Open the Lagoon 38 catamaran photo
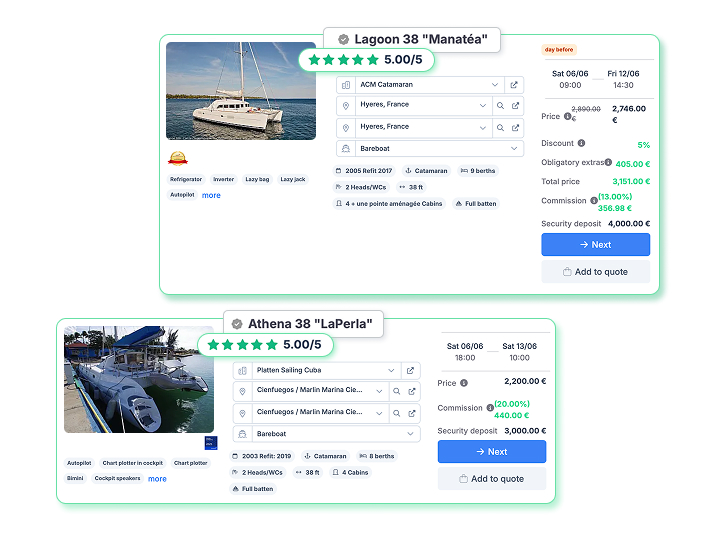Screen dimensions: 720x540 pos(241,91)
